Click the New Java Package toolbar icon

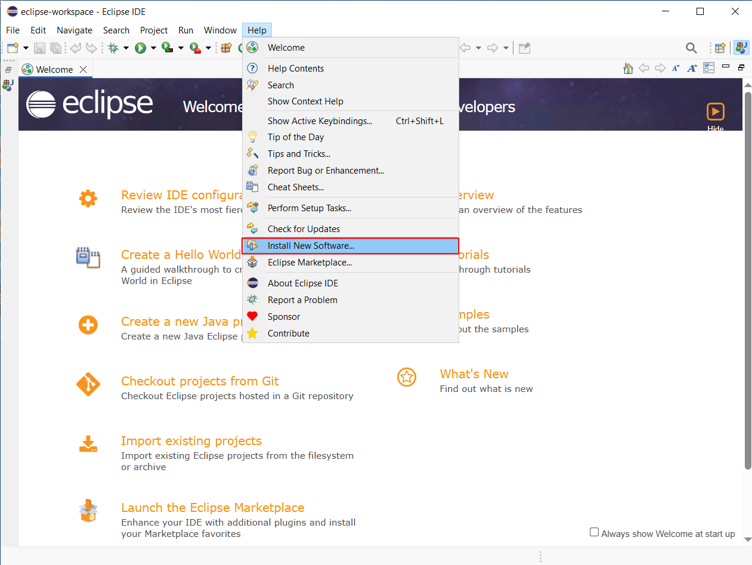(x=226, y=48)
